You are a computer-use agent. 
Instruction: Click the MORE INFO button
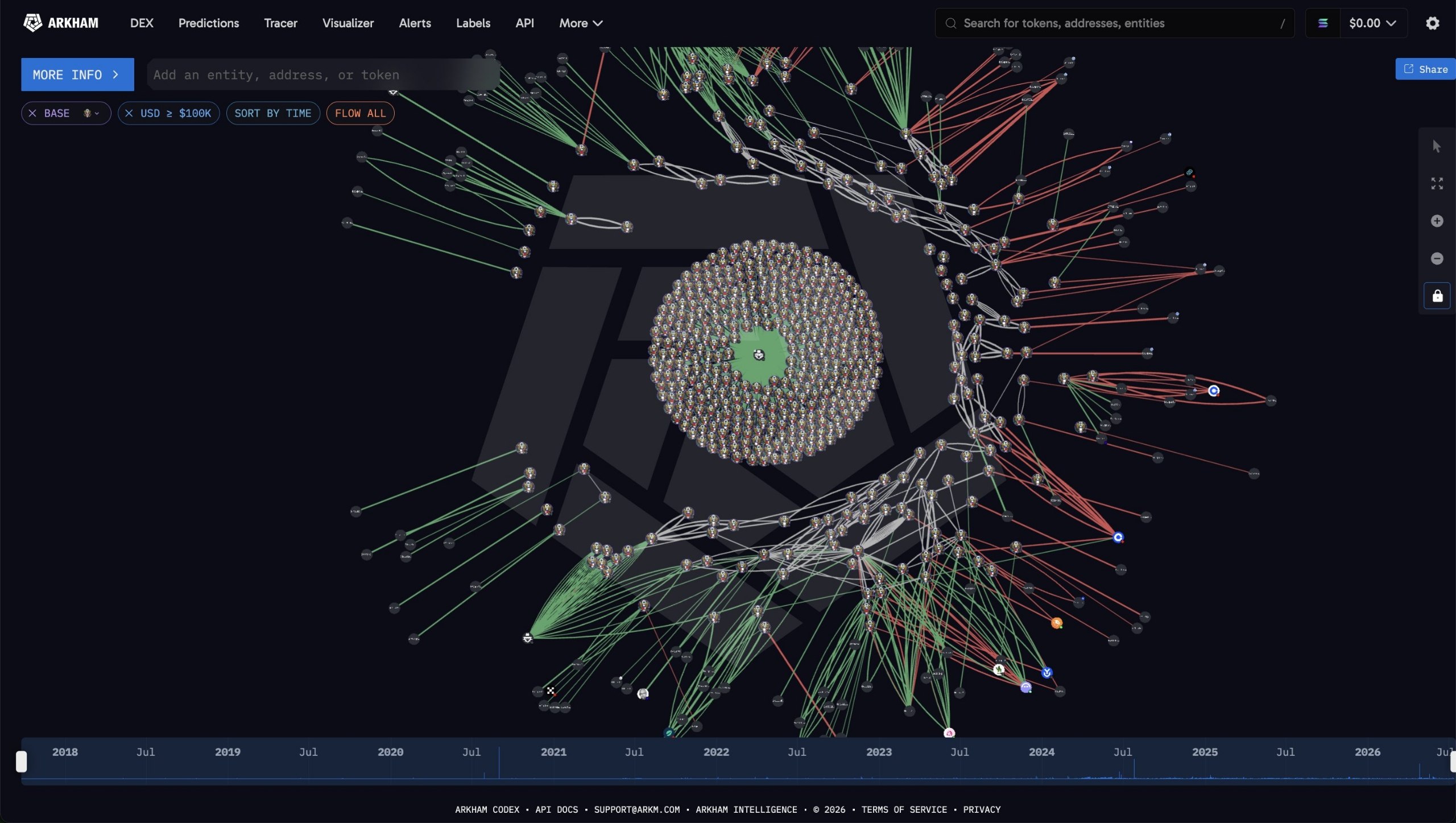pyautogui.click(x=77, y=75)
